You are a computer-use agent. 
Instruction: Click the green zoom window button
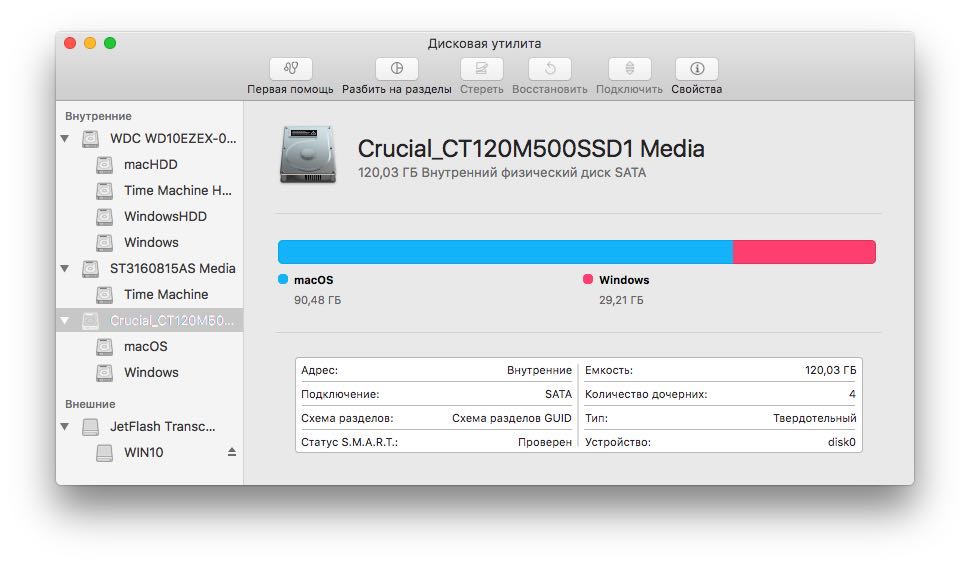[x=110, y=43]
